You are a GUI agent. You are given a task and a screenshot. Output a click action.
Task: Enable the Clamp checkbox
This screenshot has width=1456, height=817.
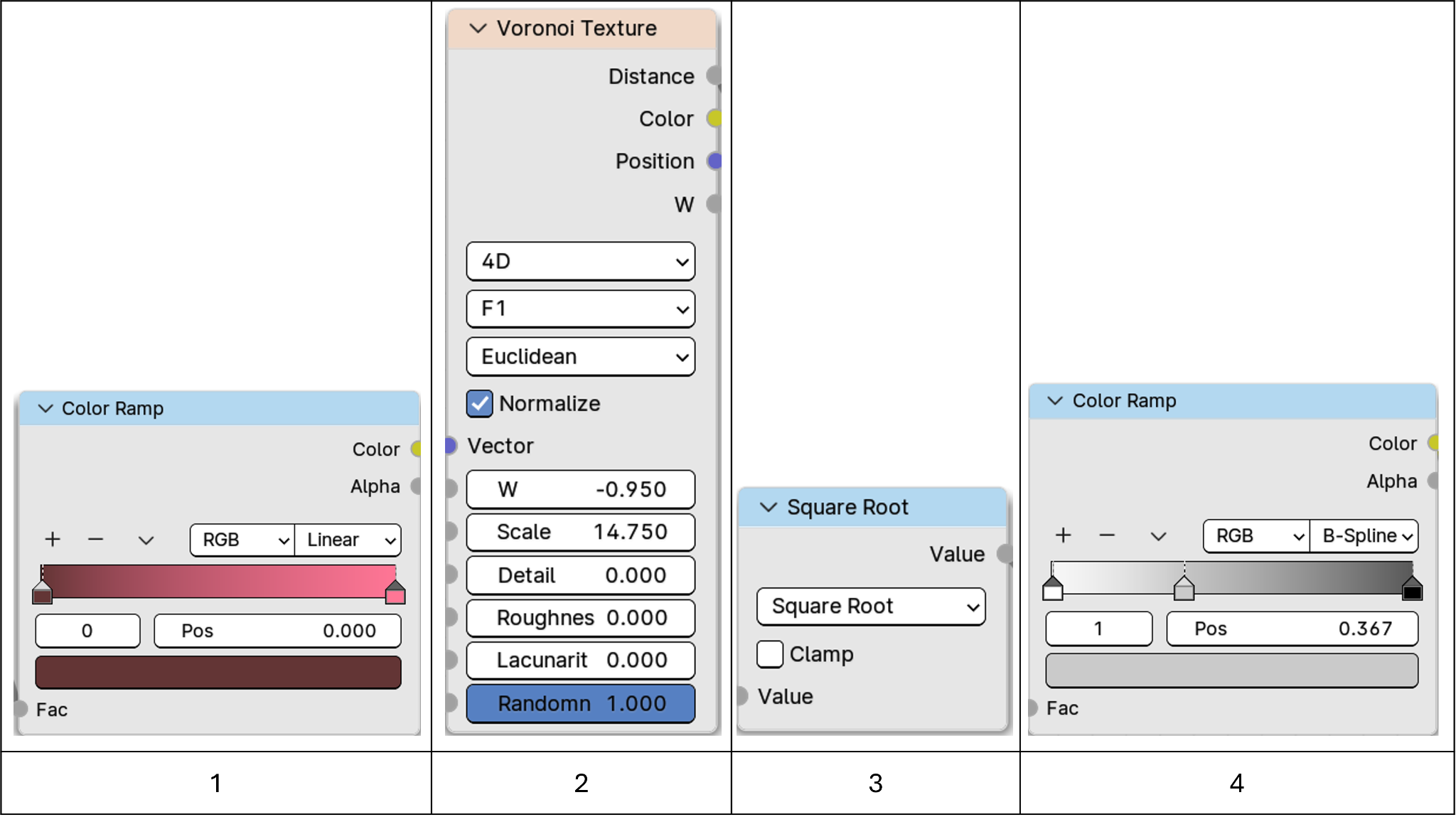pos(770,654)
